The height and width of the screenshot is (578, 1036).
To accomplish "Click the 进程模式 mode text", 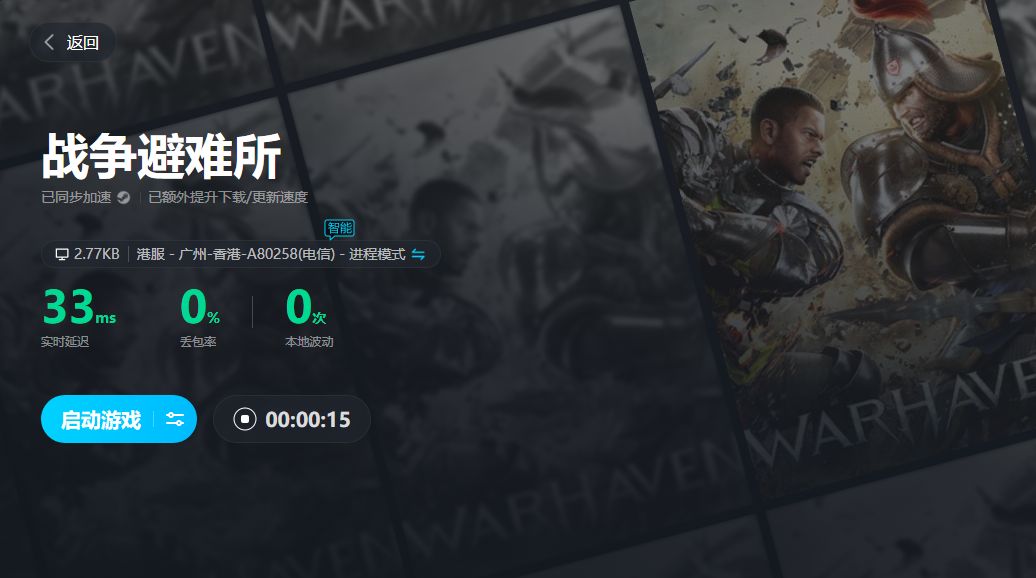I will coord(377,254).
